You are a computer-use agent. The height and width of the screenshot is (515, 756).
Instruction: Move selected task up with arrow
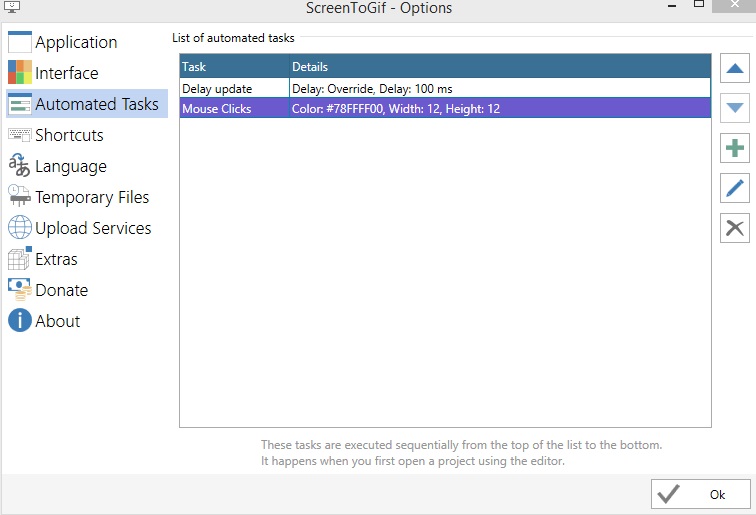click(x=734, y=68)
